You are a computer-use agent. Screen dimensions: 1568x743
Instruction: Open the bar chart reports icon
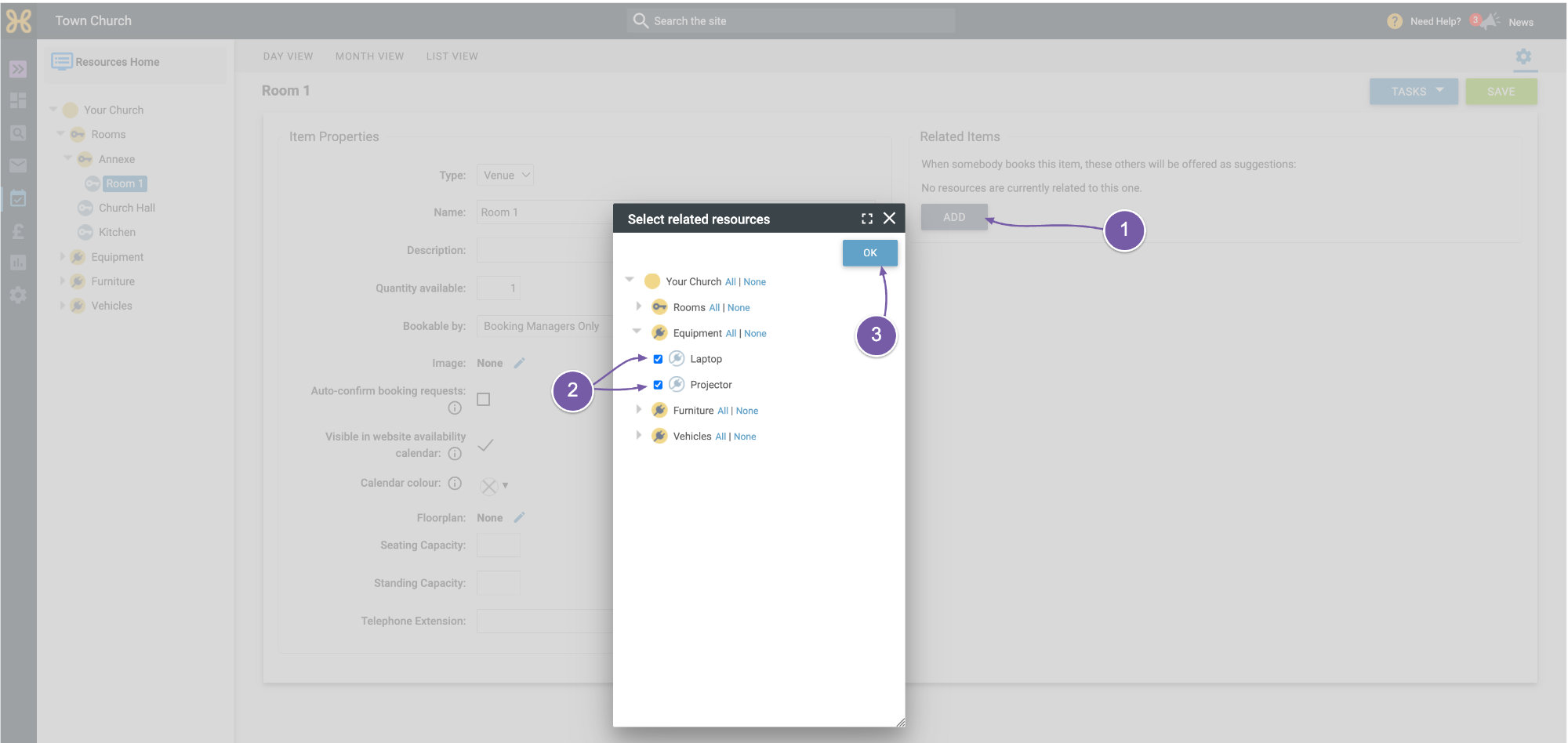[18, 263]
